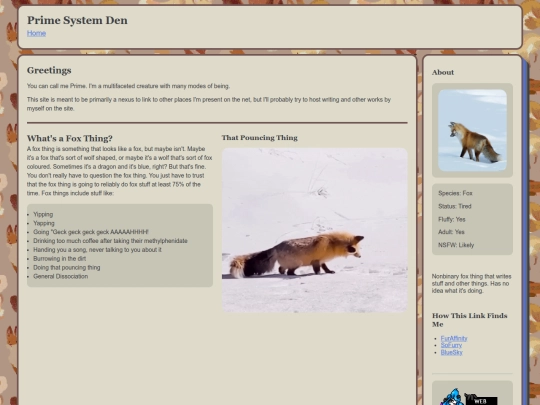Open the Home navigation link
Image resolution: width=540 pixels, height=405 pixels.
37,33
